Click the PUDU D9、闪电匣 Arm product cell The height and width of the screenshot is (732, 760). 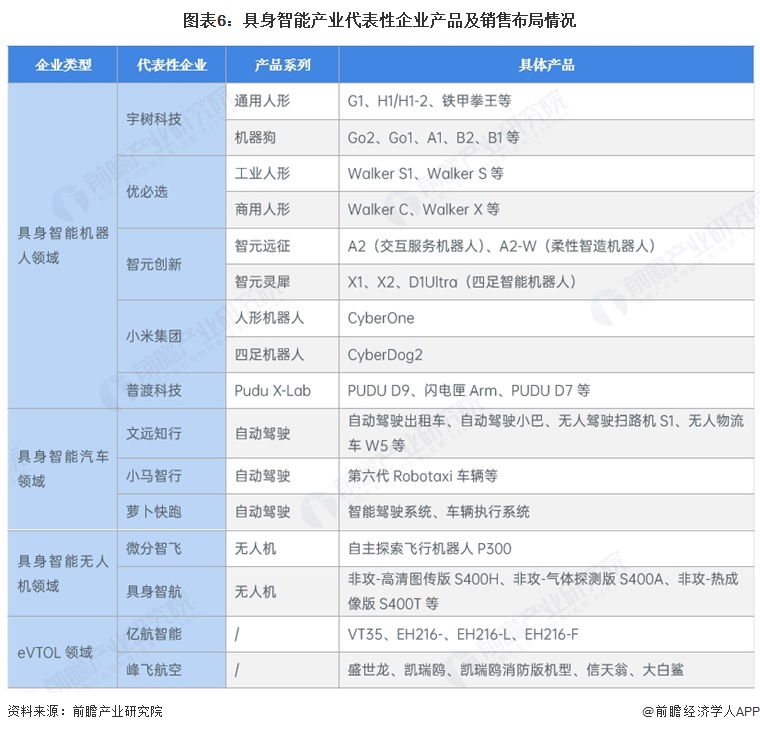tap(546, 390)
